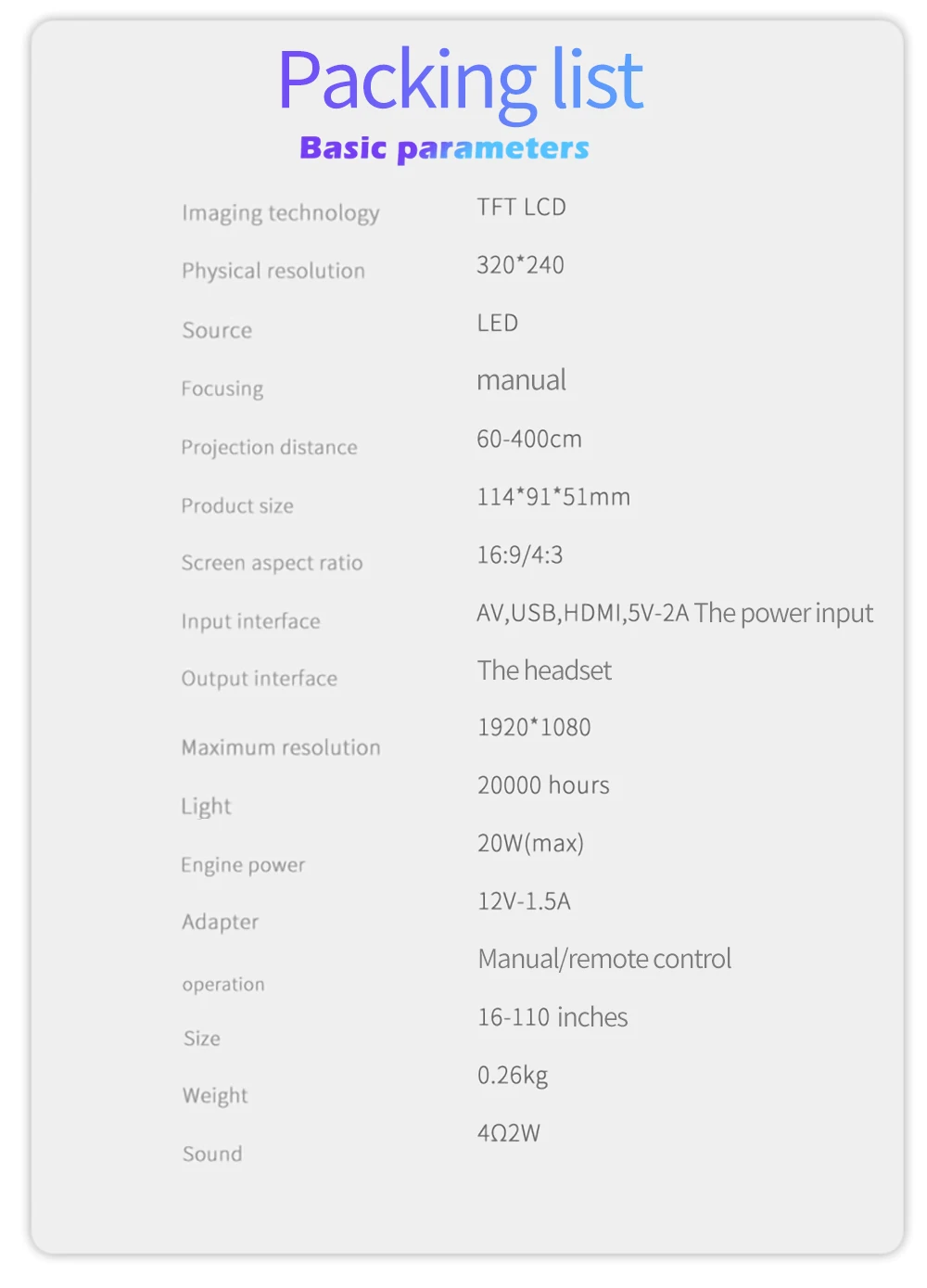Select the 114*91*51mm value

pyautogui.click(x=553, y=497)
